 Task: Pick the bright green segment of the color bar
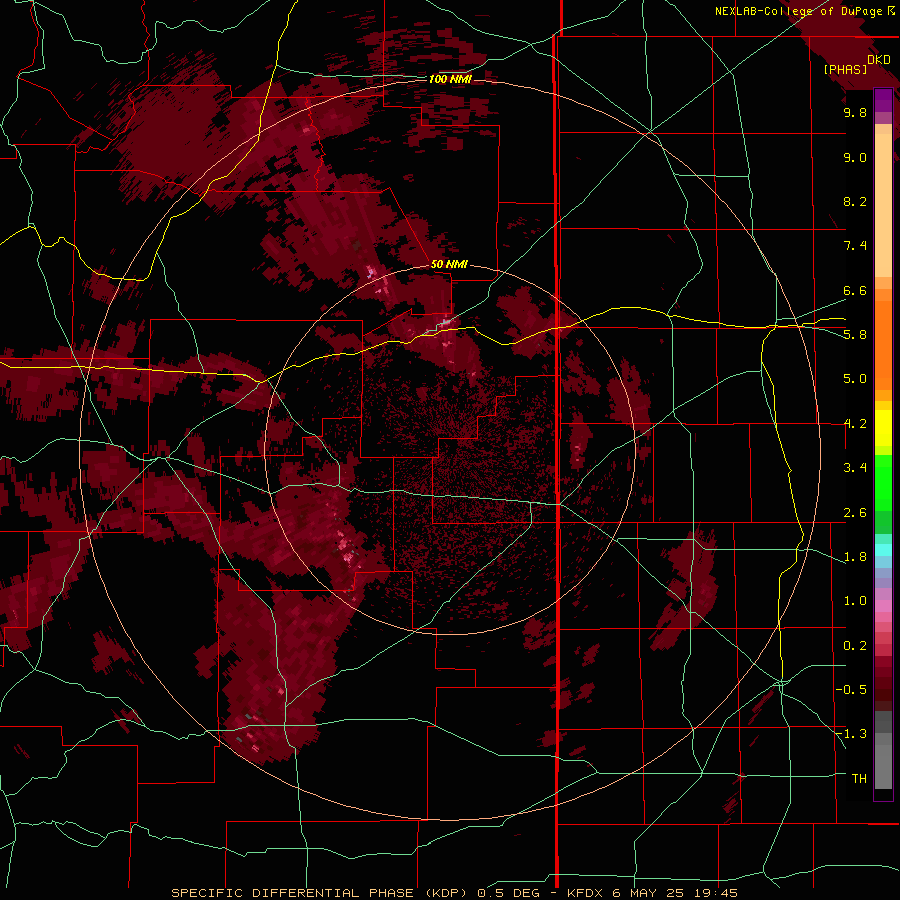tap(883, 482)
